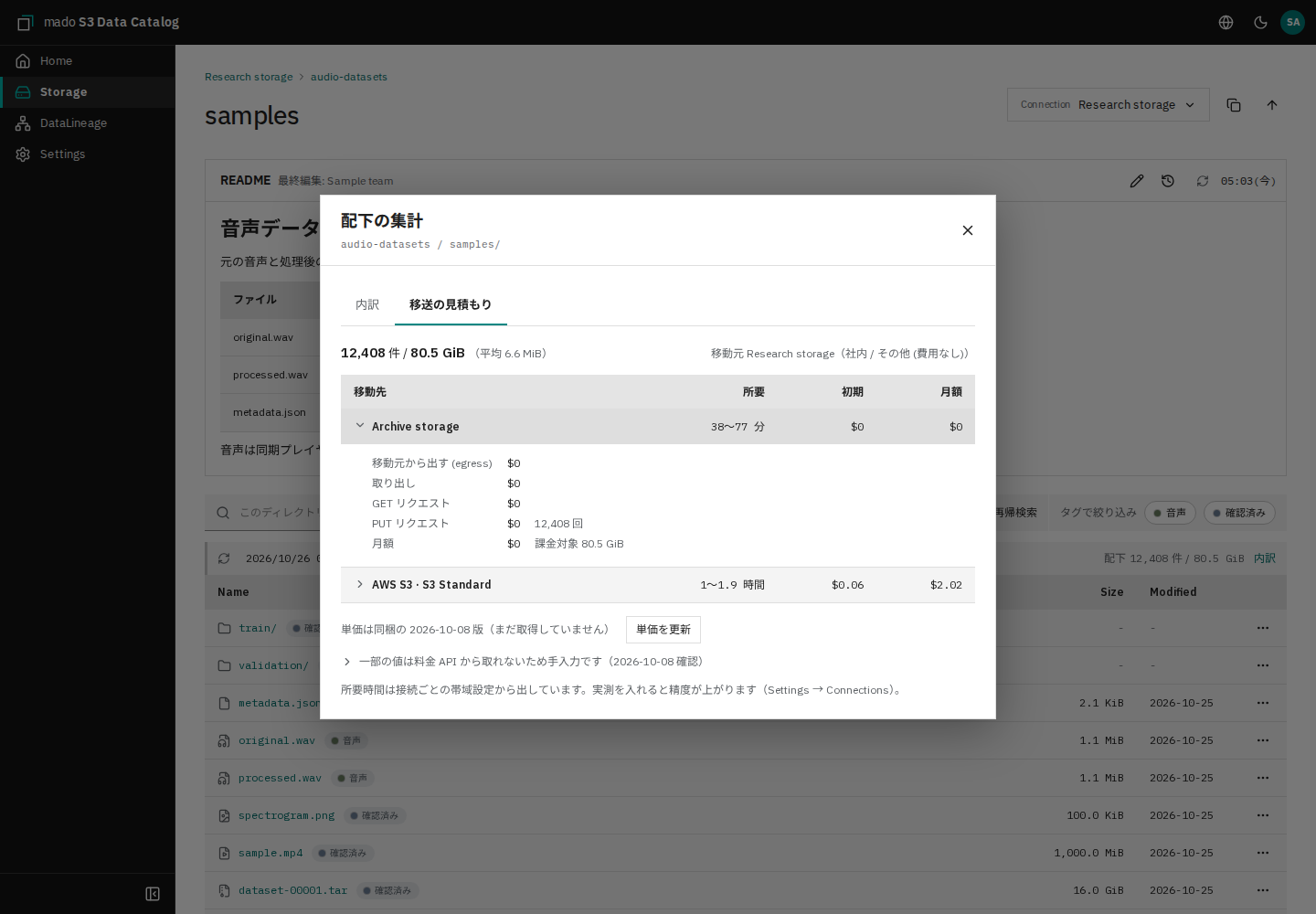Open more options for spectrogram.png row
The width and height of the screenshot is (1316, 914).
point(1263,816)
